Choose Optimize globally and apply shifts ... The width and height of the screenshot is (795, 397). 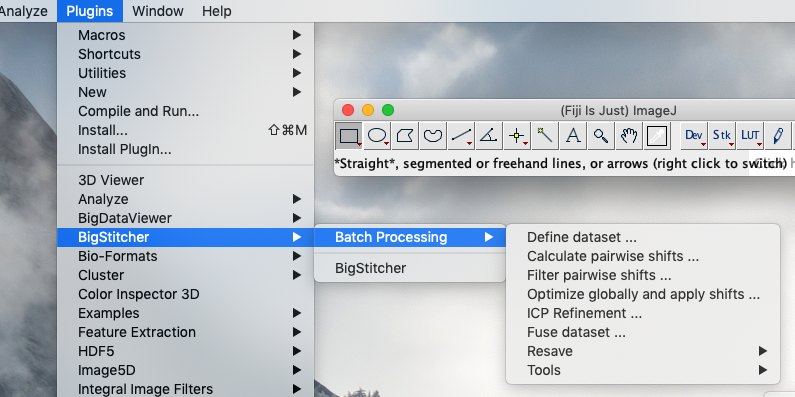click(643, 294)
